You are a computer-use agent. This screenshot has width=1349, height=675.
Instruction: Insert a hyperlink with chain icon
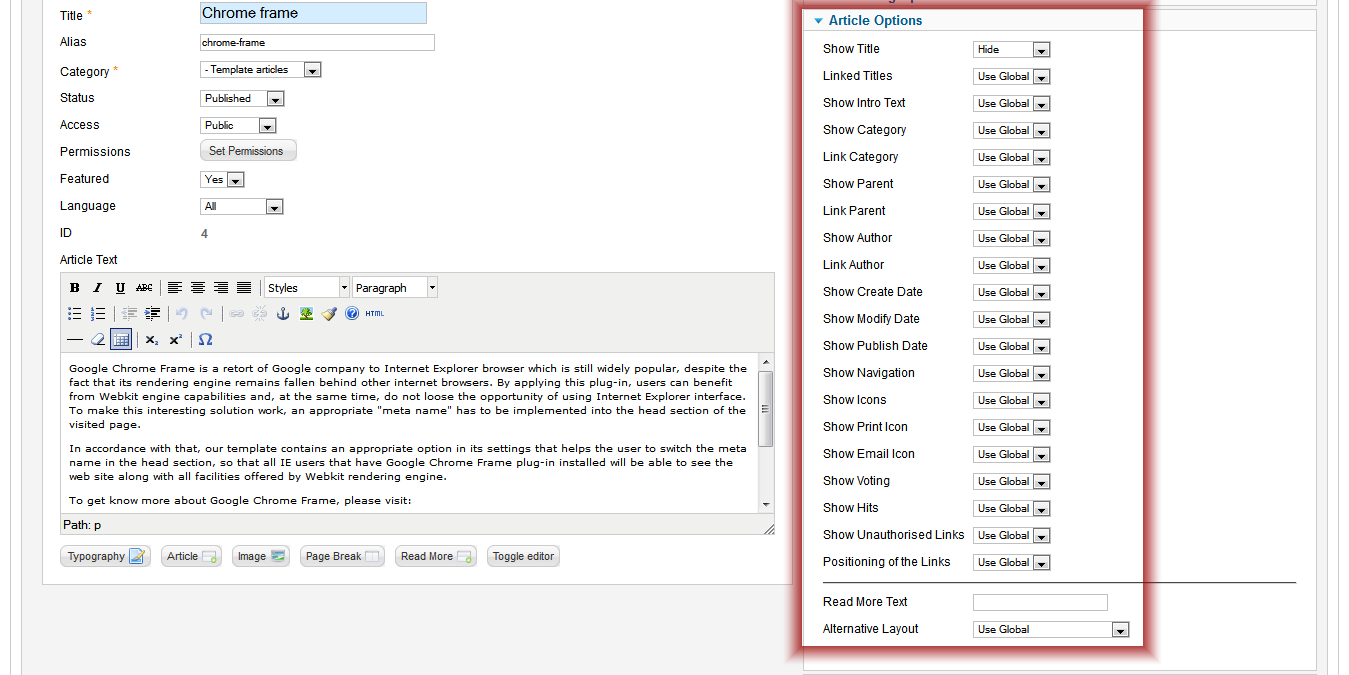237,314
